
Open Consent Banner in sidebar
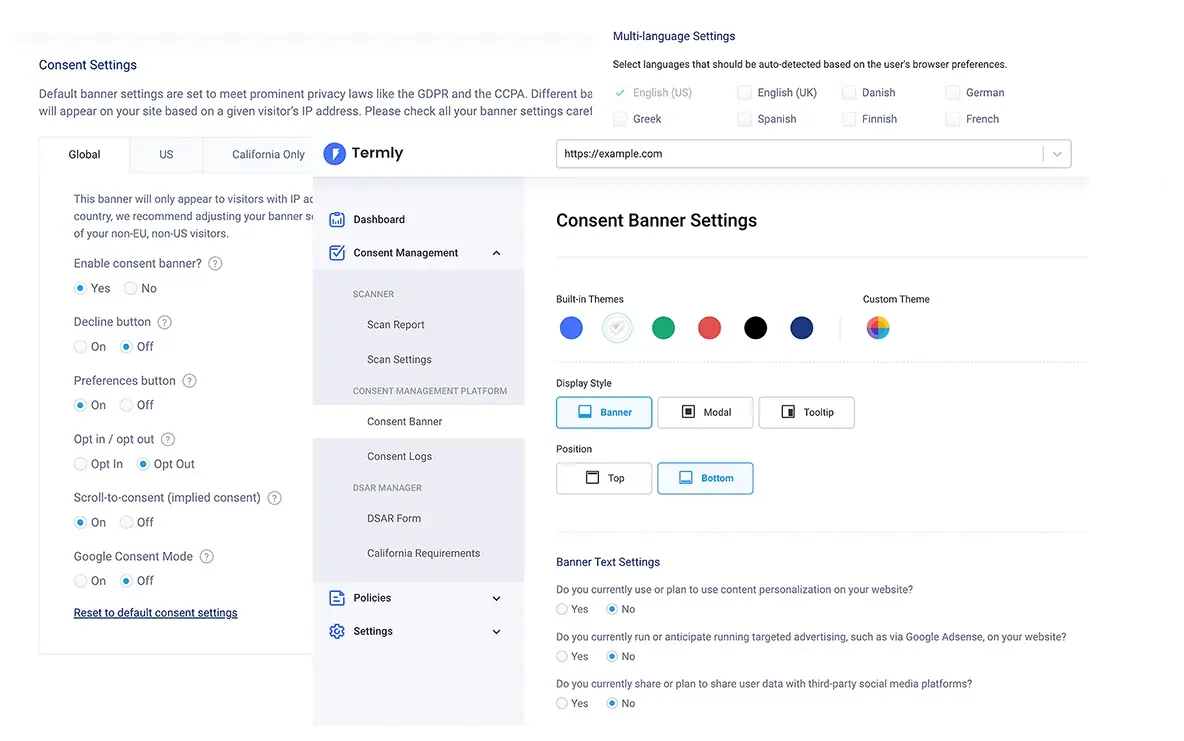[x=405, y=421]
